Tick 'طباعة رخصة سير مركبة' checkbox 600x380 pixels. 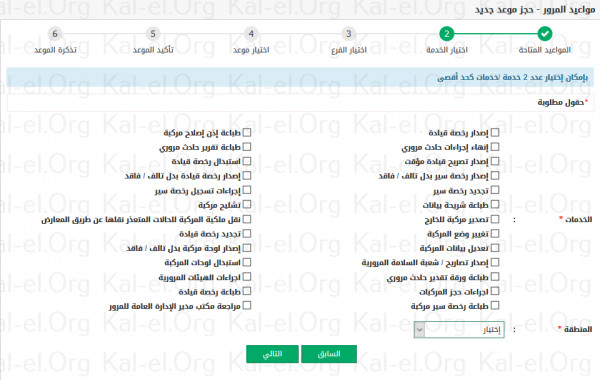click(x=495, y=305)
